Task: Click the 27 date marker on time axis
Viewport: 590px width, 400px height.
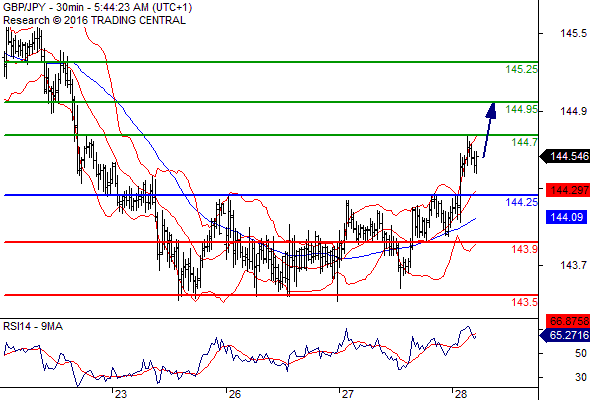Action: [x=348, y=394]
